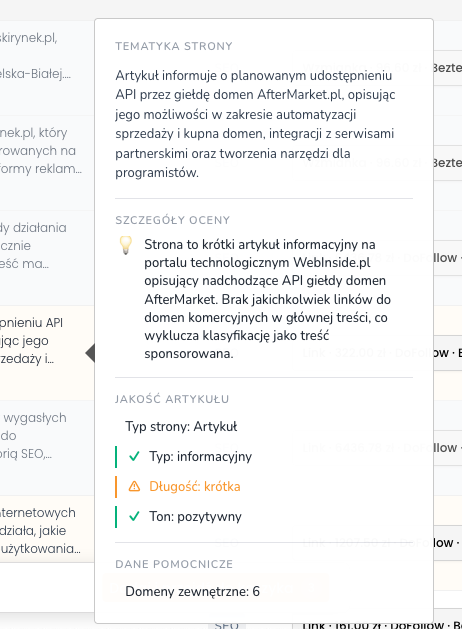Select text 'Domeny zewnętrzne: 6'
This screenshot has width=462, height=629.
(x=192, y=591)
